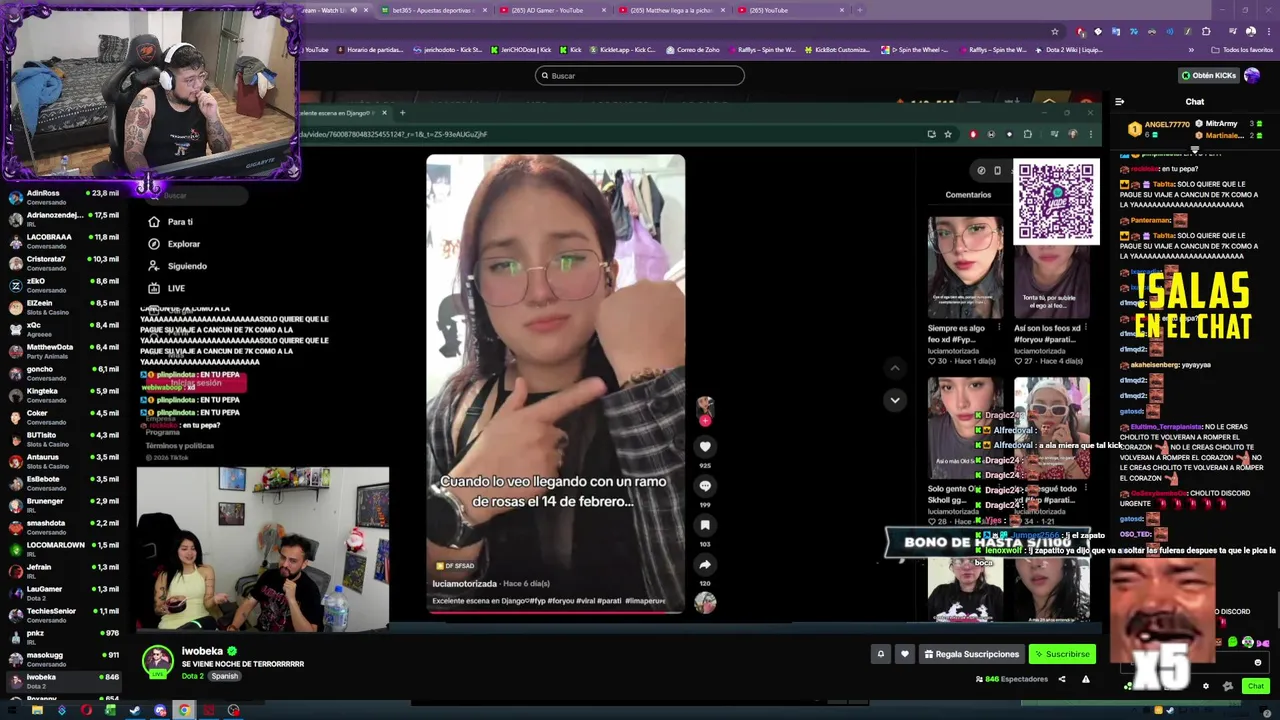The height and width of the screenshot is (720, 1280).
Task: Click the green Chat send button
Action: click(x=1256, y=686)
